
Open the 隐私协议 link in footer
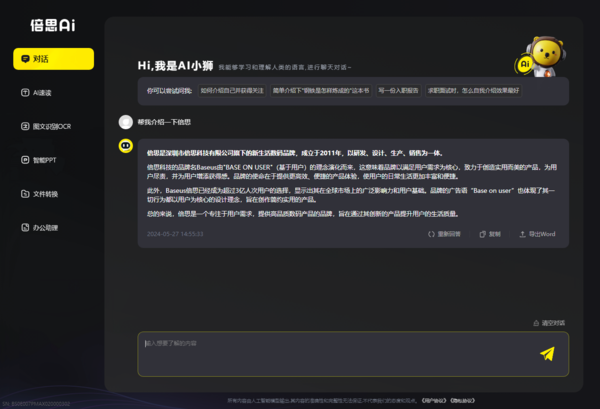(462, 401)
